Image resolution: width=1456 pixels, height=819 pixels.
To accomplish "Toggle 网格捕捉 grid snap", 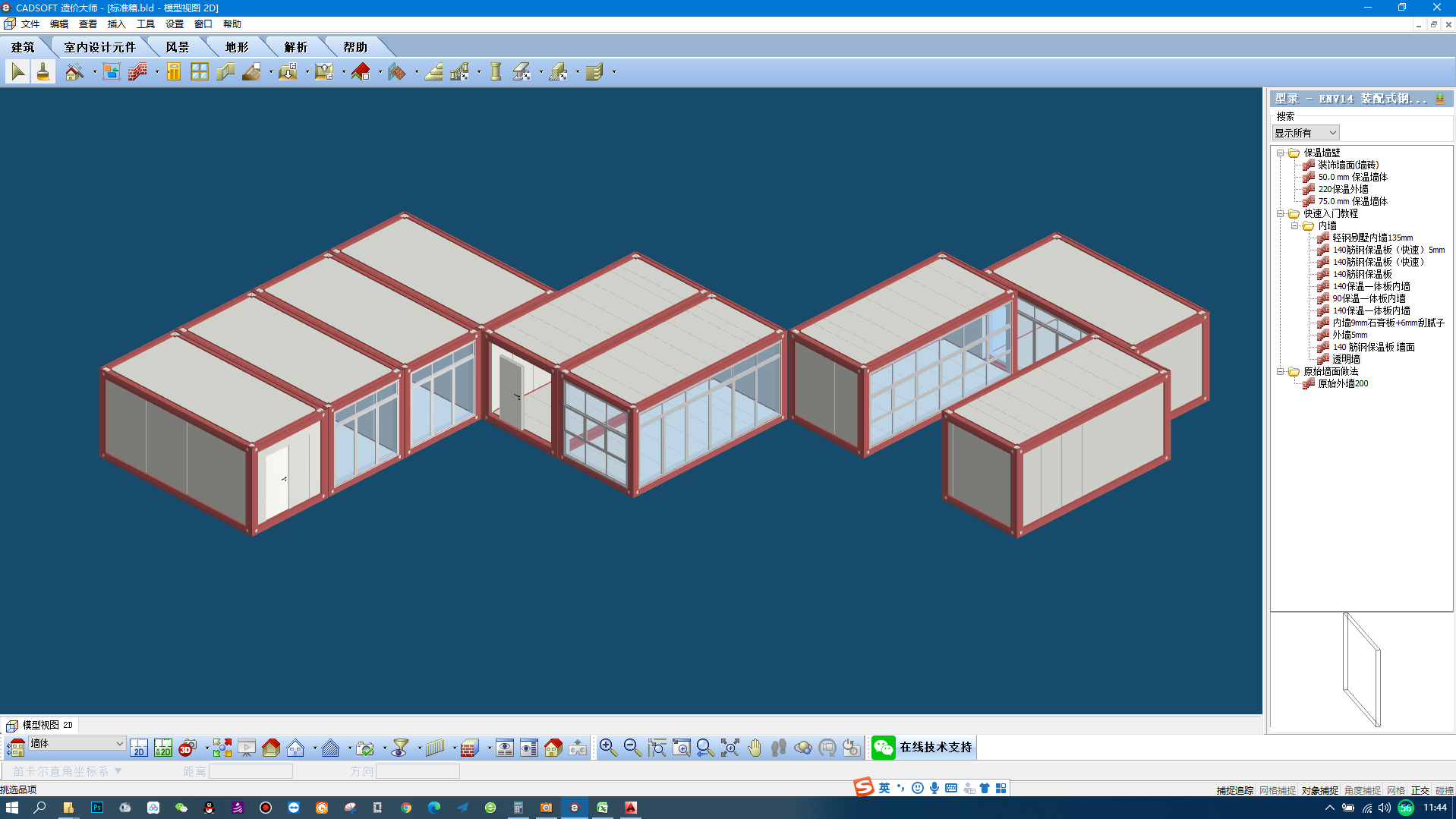I will pos(1278,790).
